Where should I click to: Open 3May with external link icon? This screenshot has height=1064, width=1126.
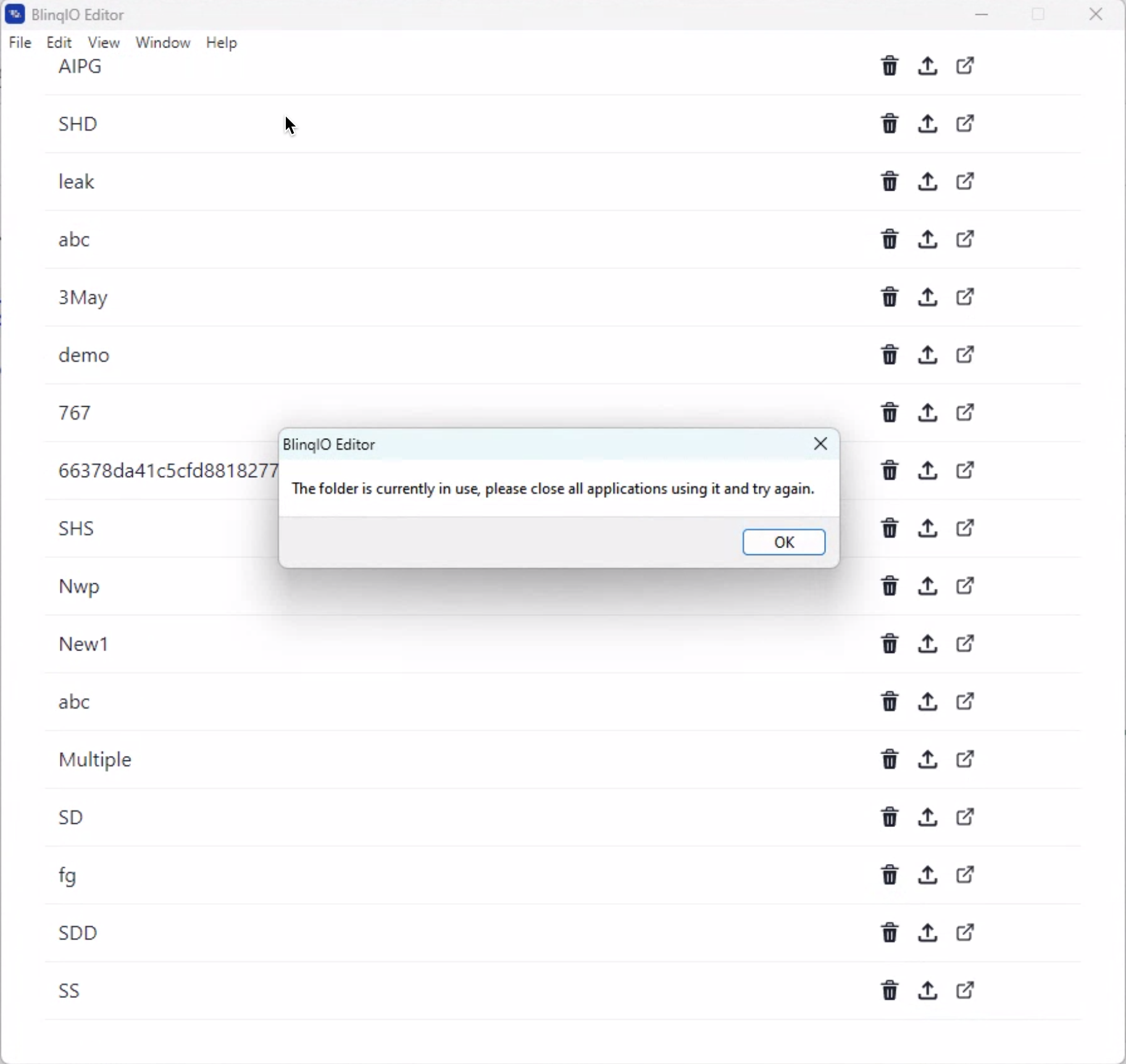[x=965, y=297]
